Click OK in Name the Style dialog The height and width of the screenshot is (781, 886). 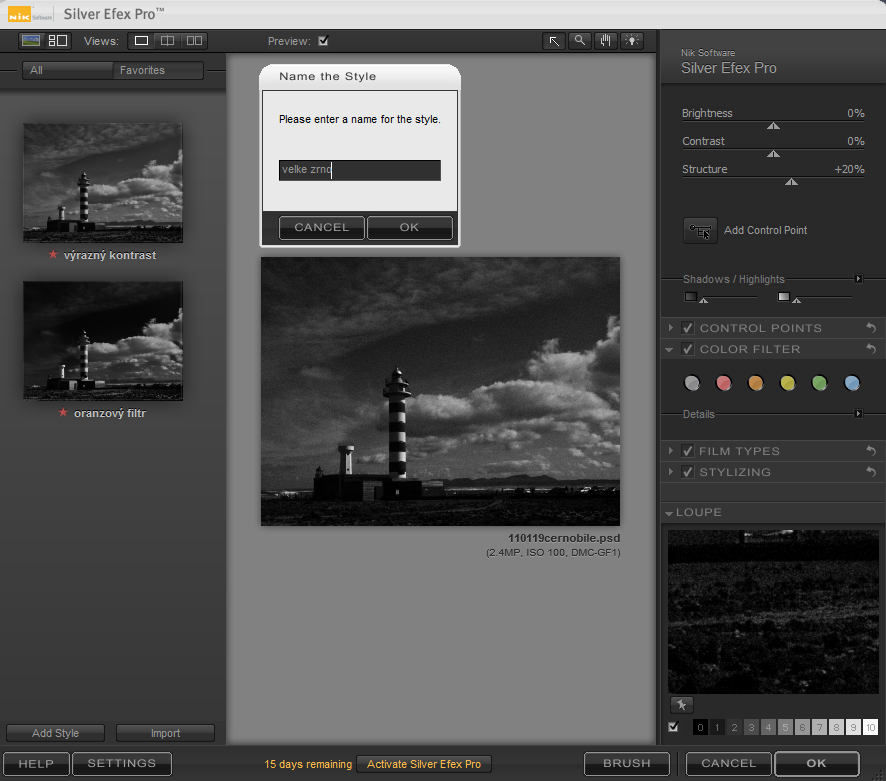pos(409,227)
